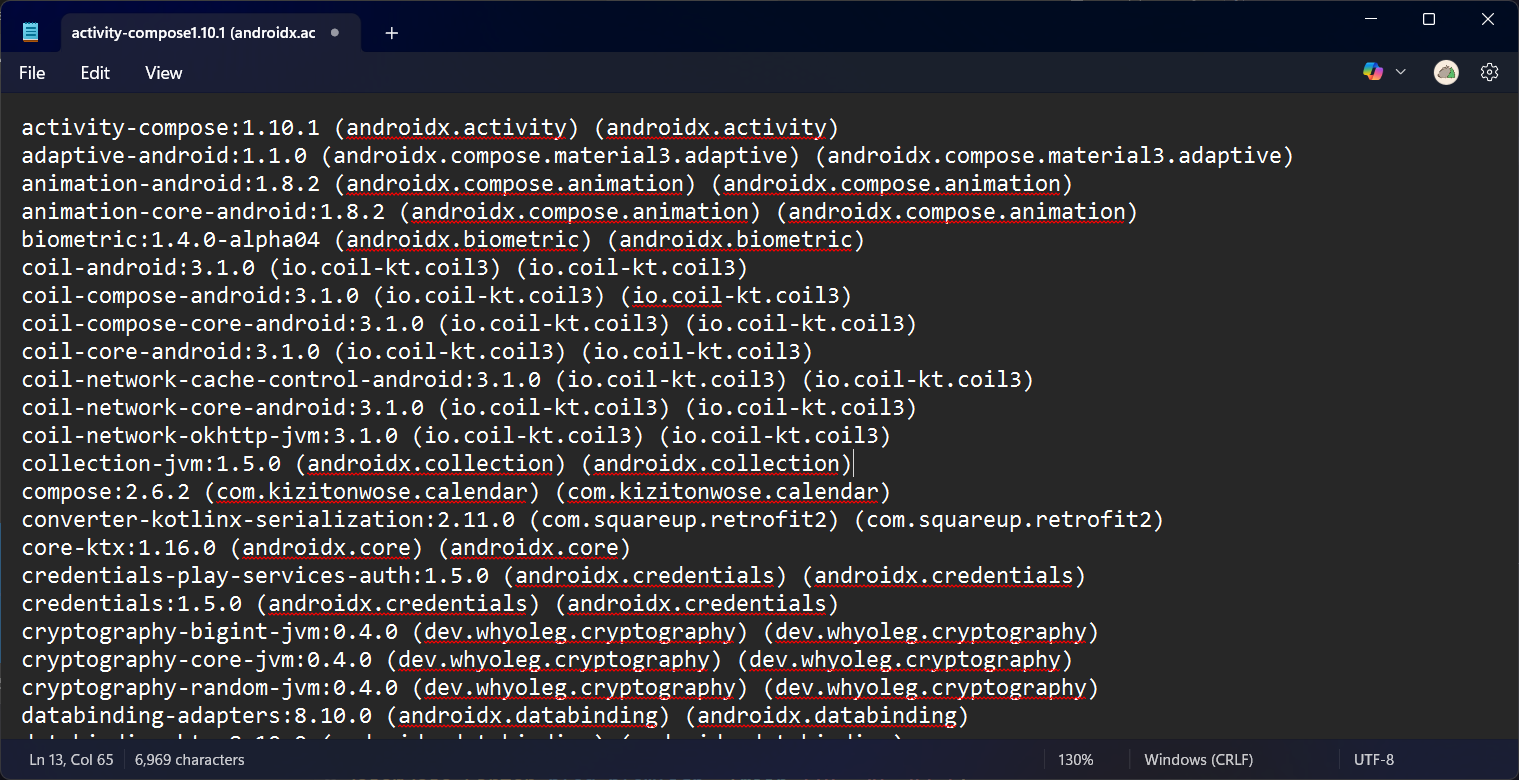Open the user account avatar
Screen dimensions: 1519x780
(1446, 72)
